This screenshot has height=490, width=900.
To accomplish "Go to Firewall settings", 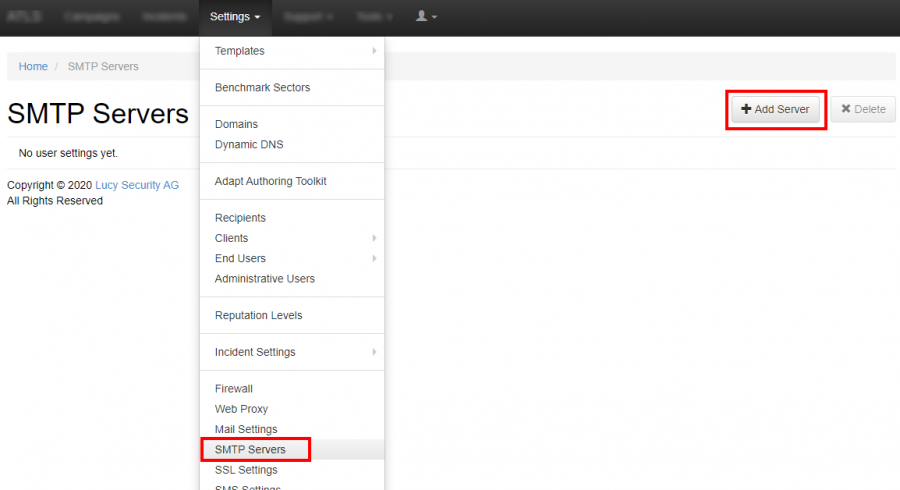I will point(234,389).
